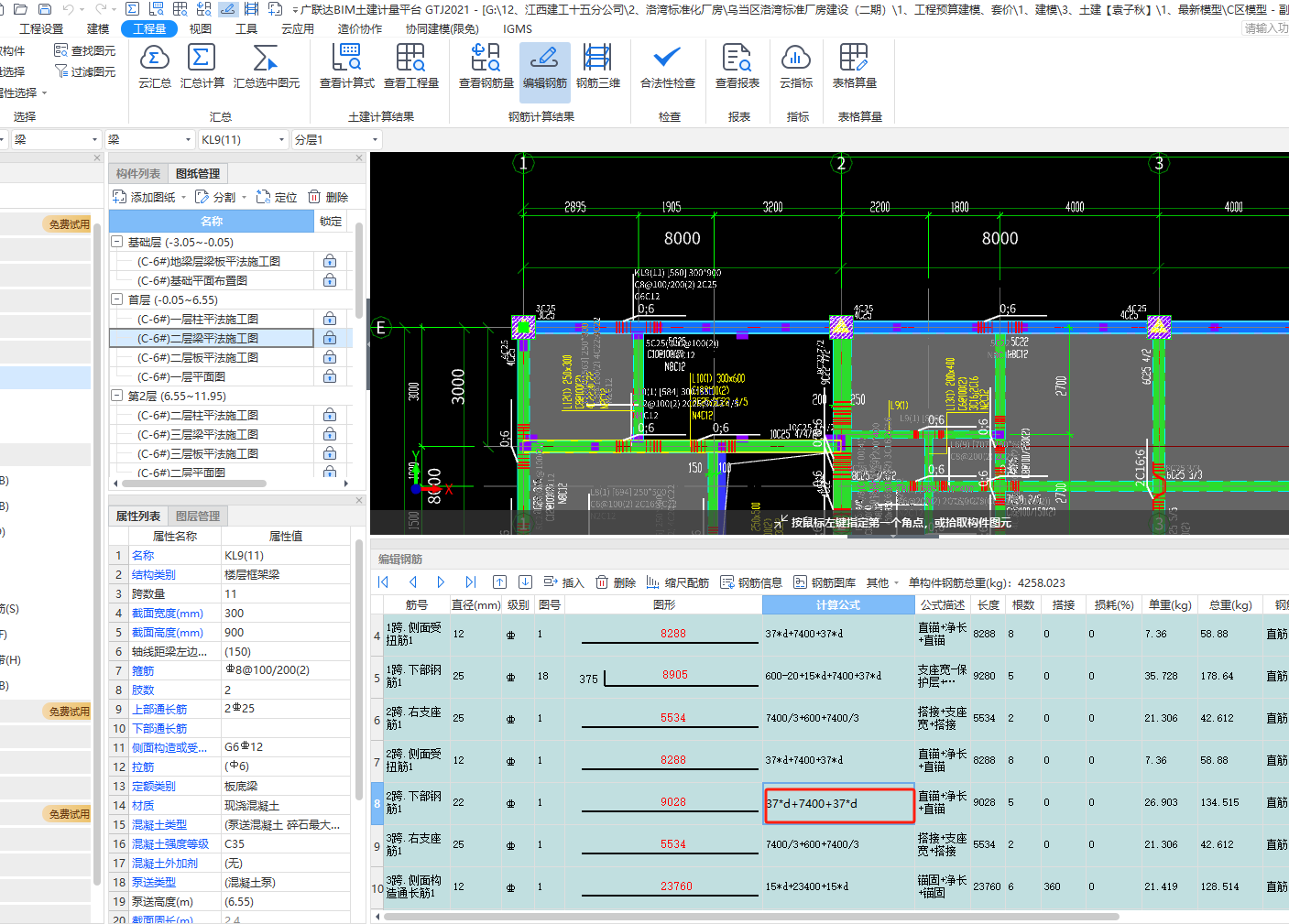Open 查看工程量 tool
Viewport: 1289px width, 924px height.
pos(410,67)
